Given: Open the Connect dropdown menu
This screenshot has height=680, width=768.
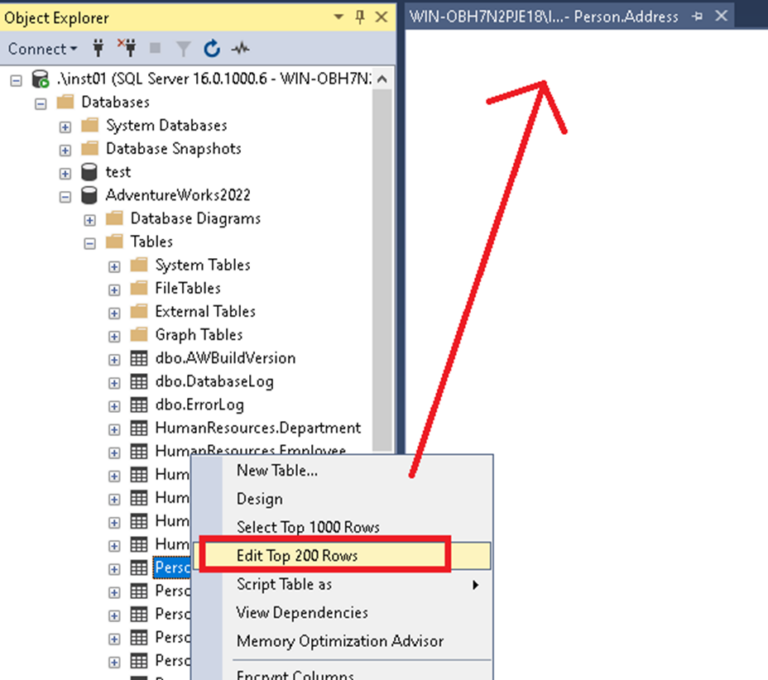Looking at the screenshot, I should click(x=42, y=48).
